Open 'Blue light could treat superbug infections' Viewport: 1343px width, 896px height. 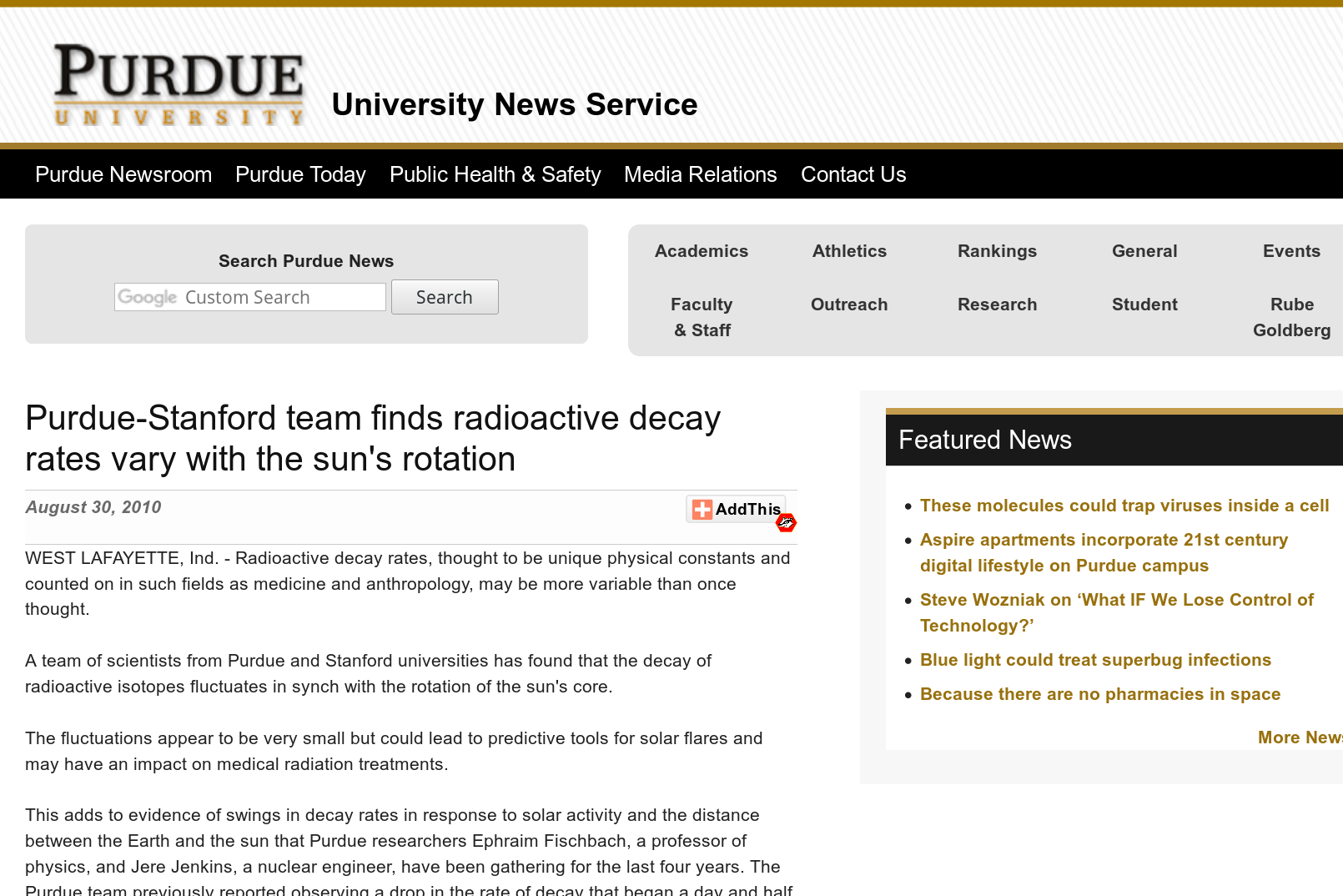pyautogui.click(x=1095, y=660)
